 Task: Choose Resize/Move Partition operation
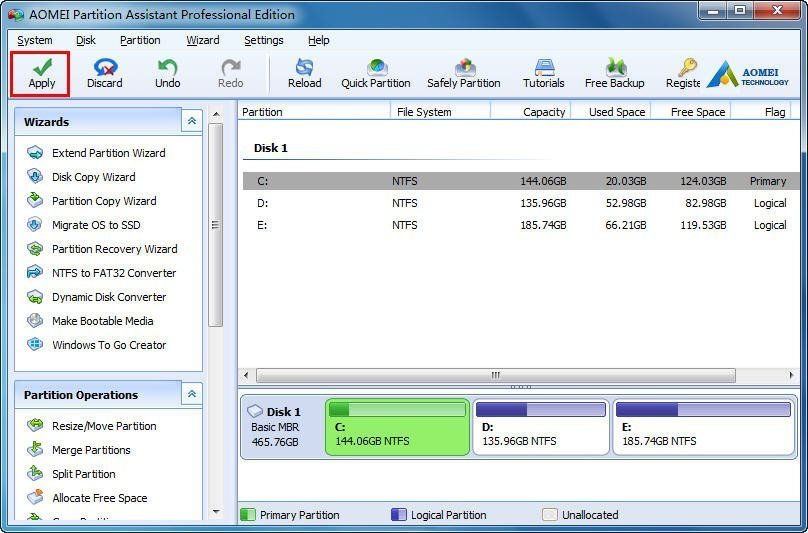pyautogui.click(x=92, y=426)
